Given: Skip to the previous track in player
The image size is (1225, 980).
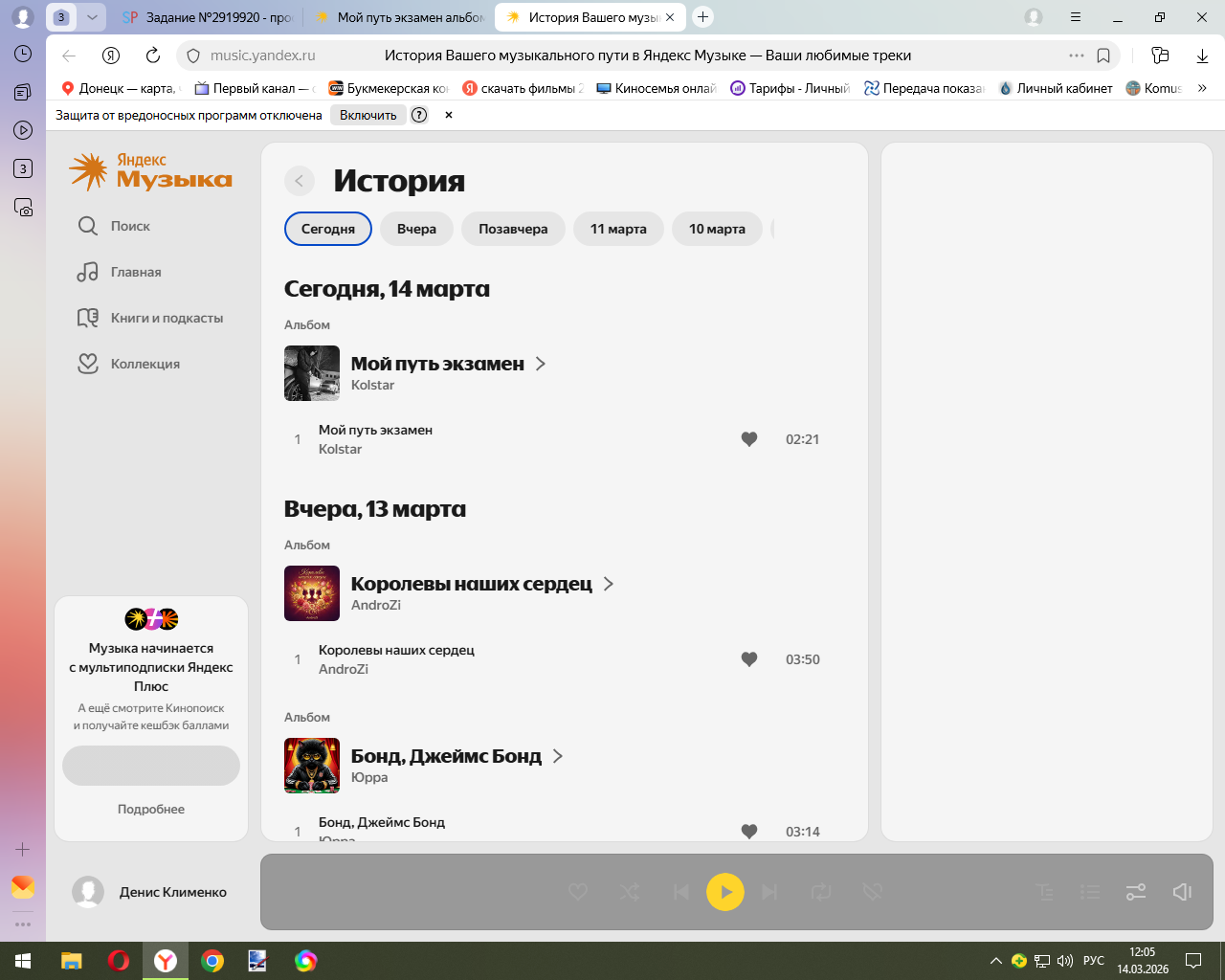Looking at the screenshot, I should click(680, 892).
